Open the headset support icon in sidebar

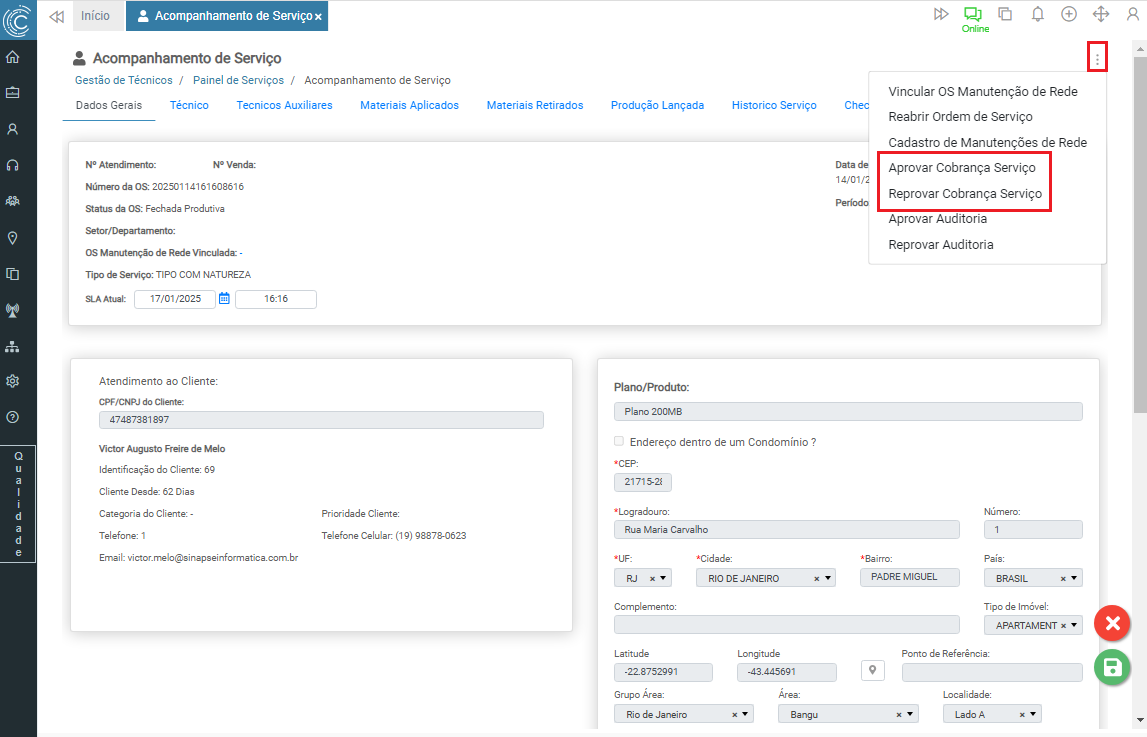[13, 165]
